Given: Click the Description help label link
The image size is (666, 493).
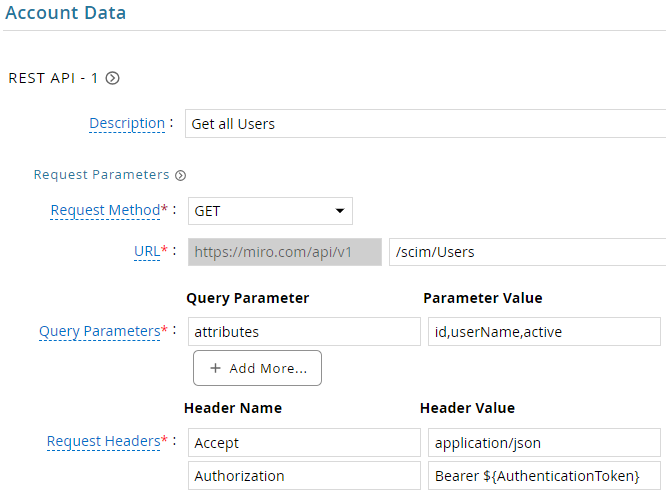Looking at the screenshot, I should point(127,123).
